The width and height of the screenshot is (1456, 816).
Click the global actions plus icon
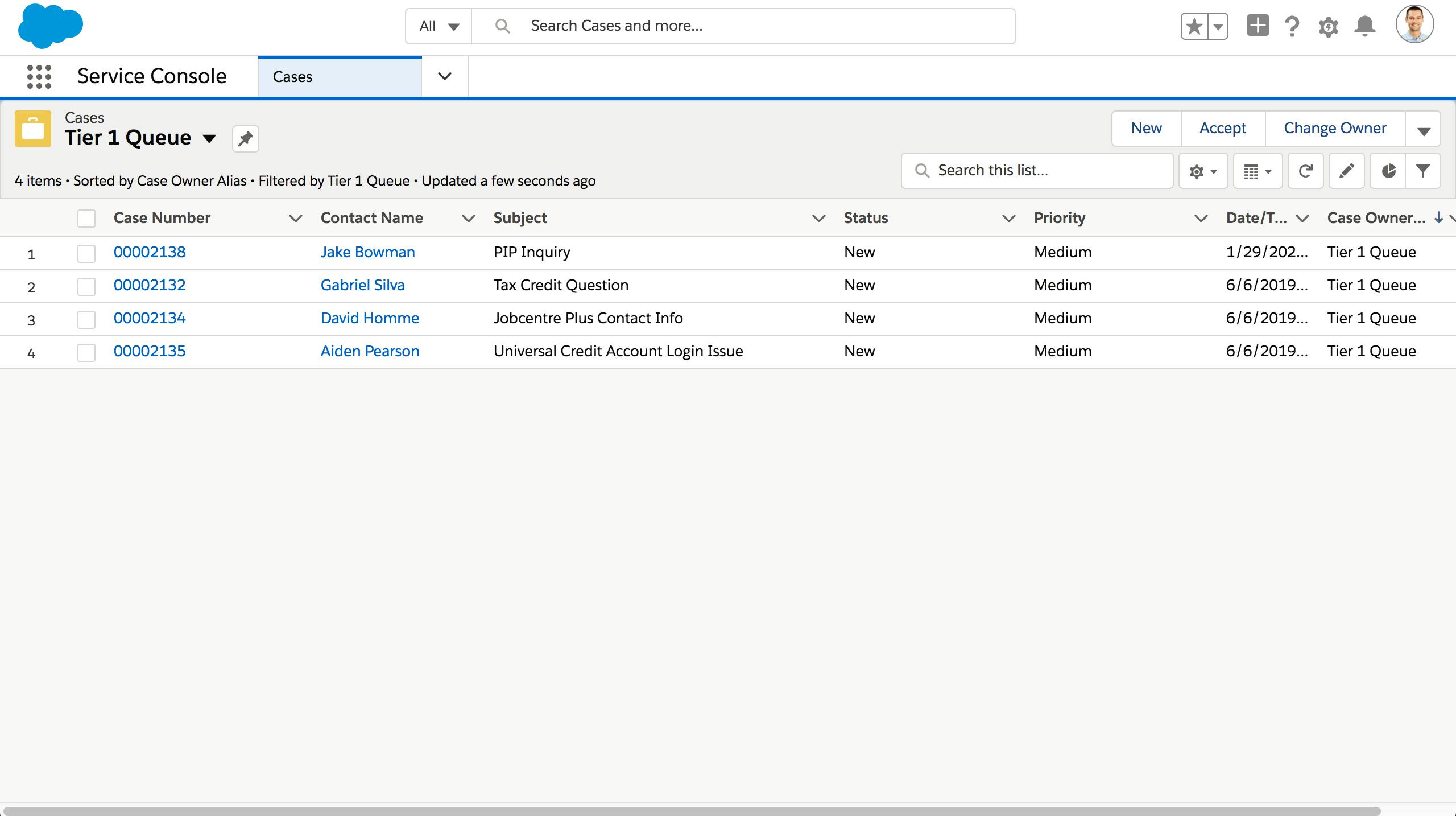tap(1258, 26)
